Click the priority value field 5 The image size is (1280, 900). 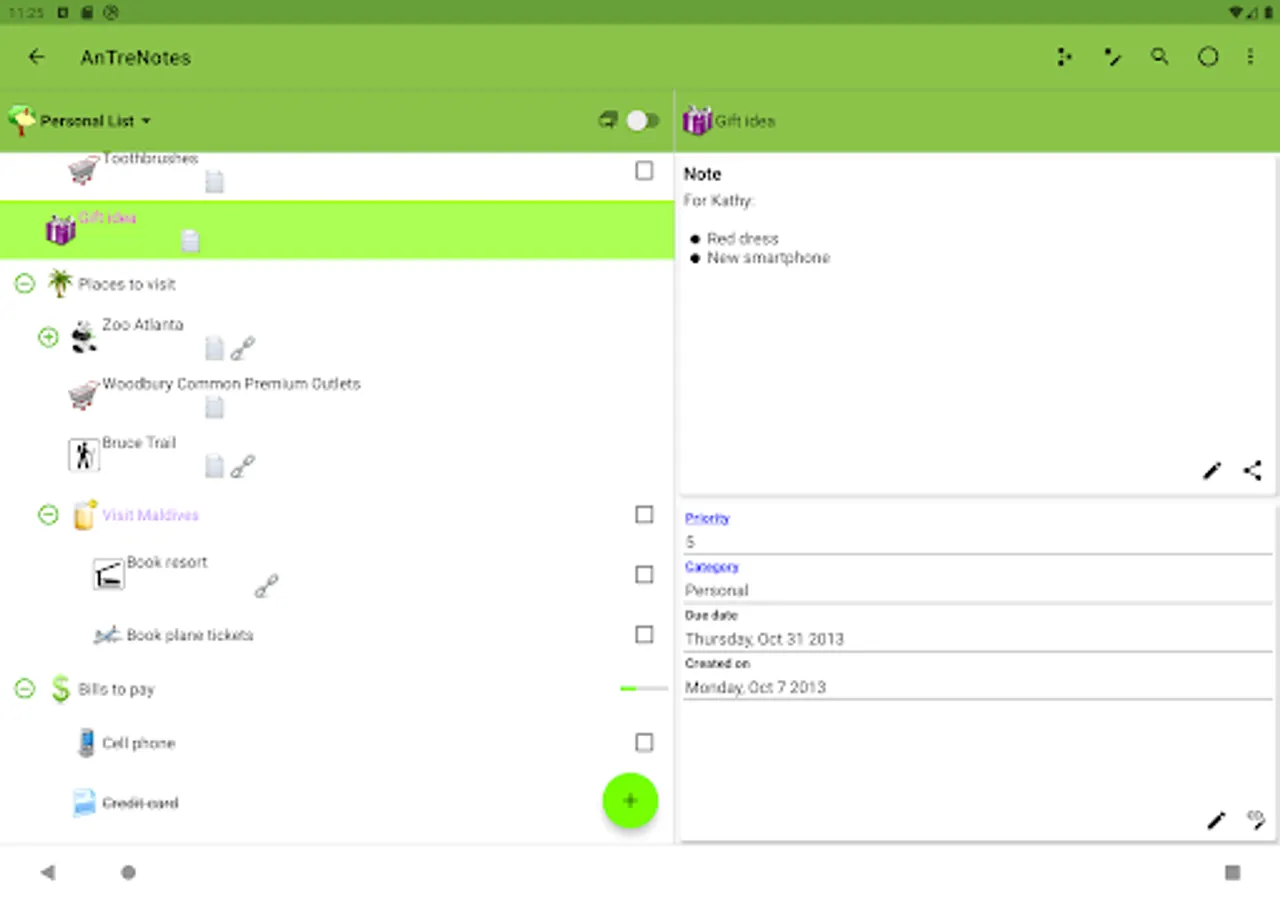coord(978,542)
